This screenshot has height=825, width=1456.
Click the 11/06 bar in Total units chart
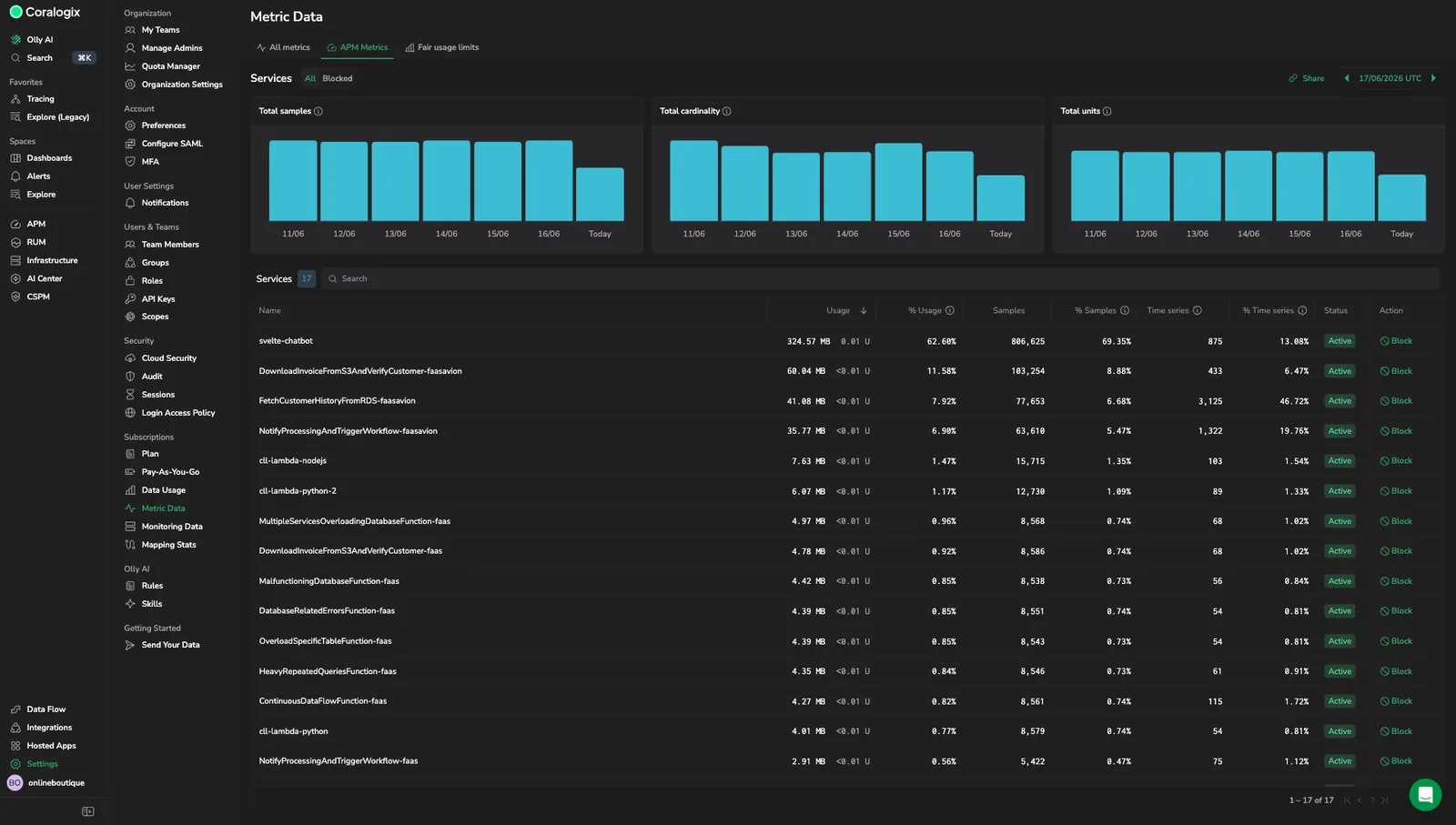(1095, 186)
